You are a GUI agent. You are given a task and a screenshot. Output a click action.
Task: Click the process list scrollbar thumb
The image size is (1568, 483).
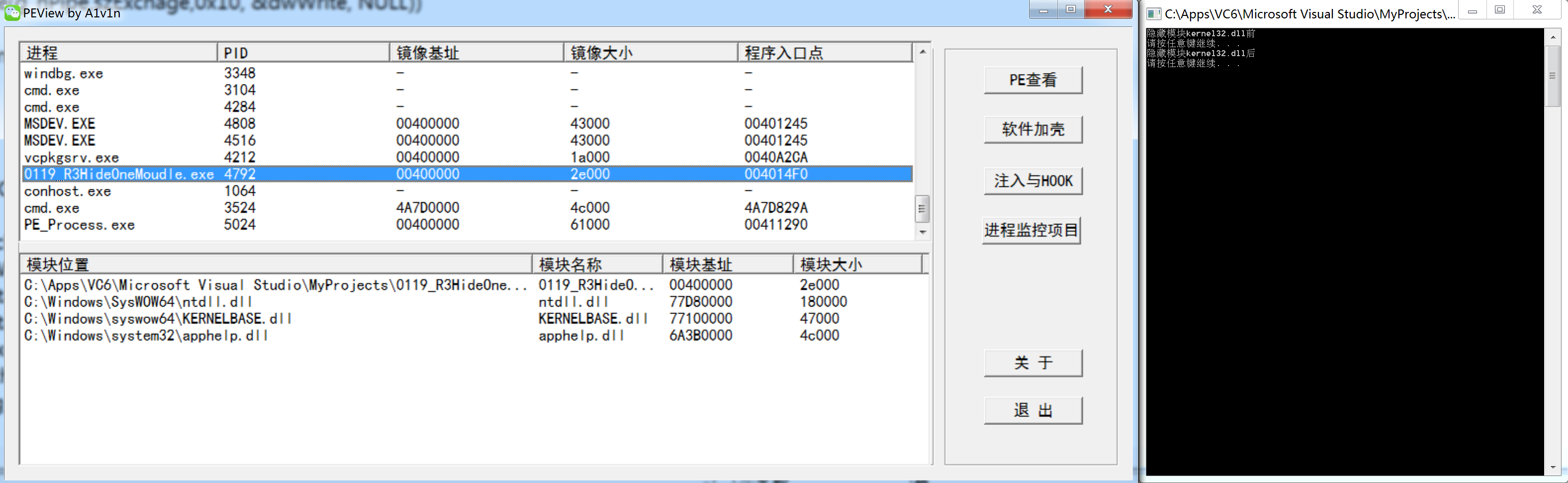(923, 209)
